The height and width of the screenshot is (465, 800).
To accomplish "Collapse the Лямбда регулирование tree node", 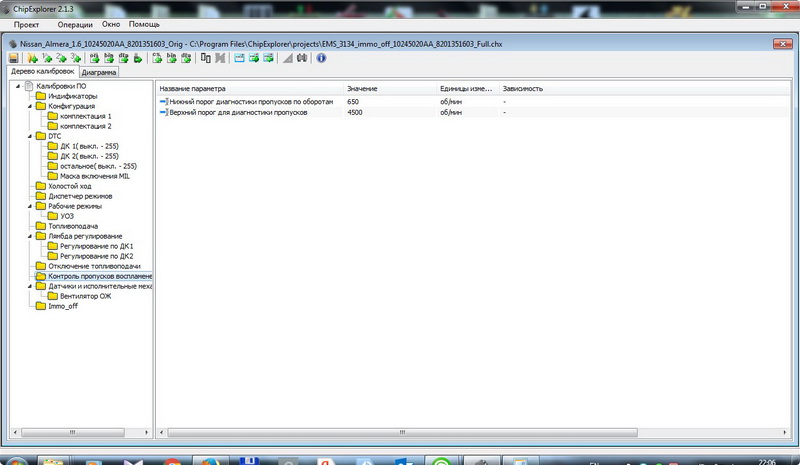I will click(x=30, y=236).
